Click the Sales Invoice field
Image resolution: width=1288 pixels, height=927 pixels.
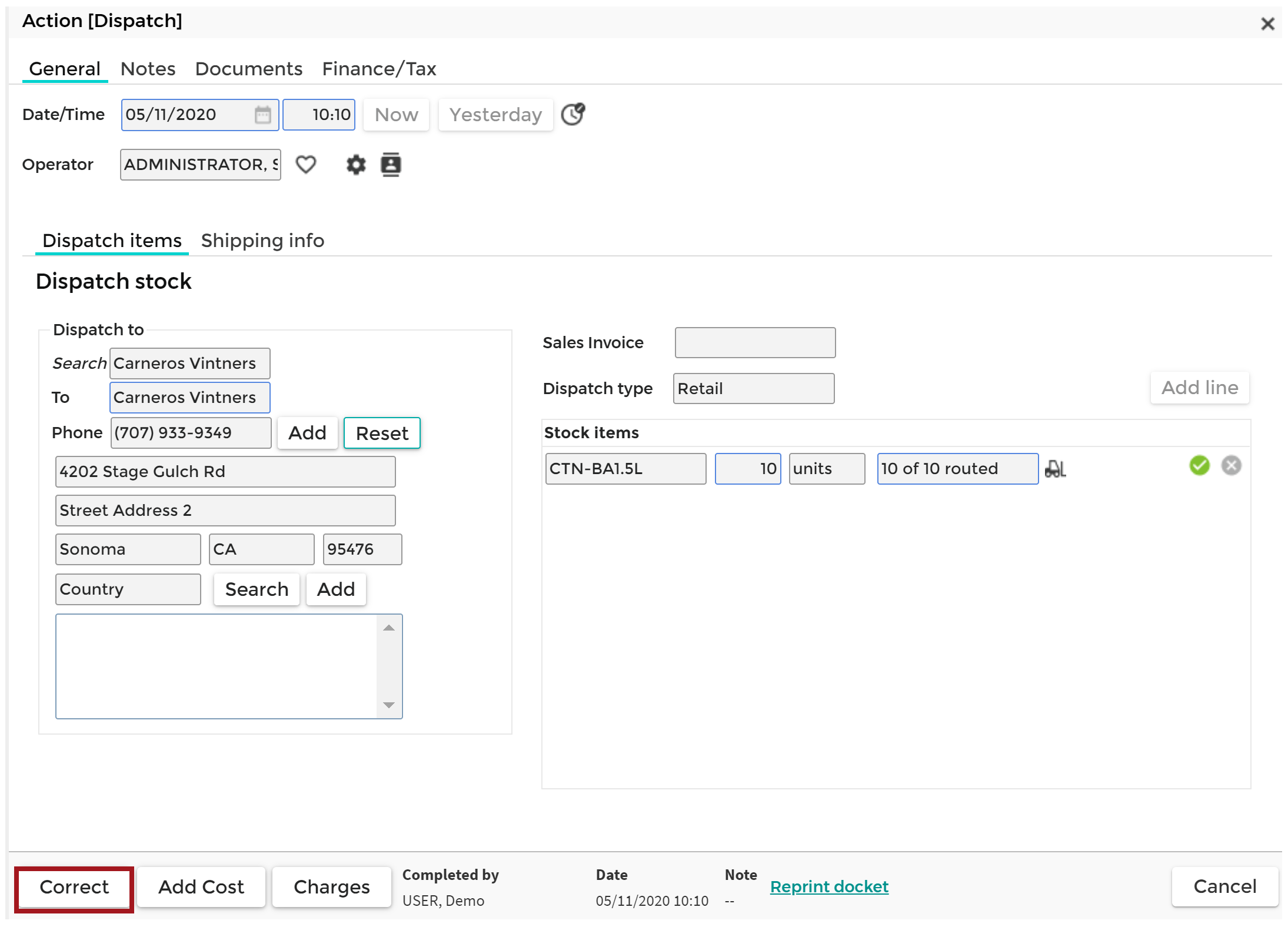[x=756, y=343]
